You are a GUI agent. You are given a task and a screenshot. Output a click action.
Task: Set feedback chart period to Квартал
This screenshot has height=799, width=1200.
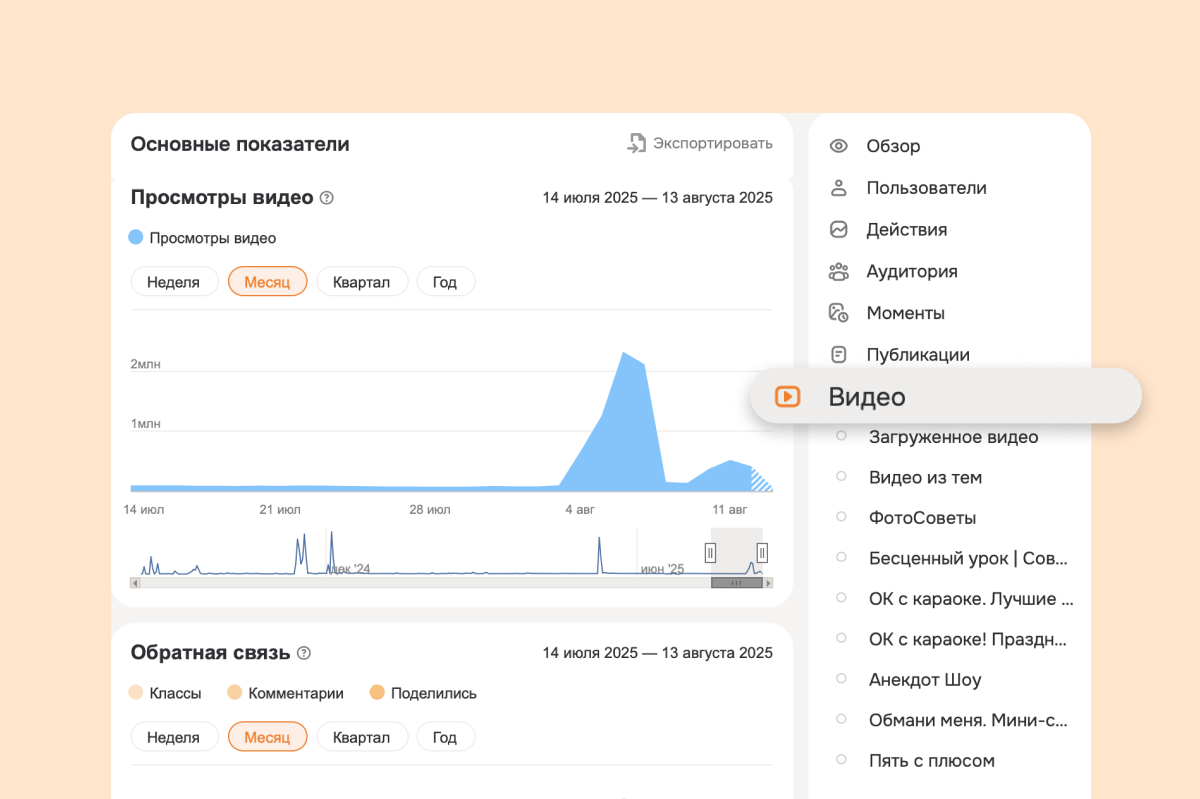click(x=362, y=737)
